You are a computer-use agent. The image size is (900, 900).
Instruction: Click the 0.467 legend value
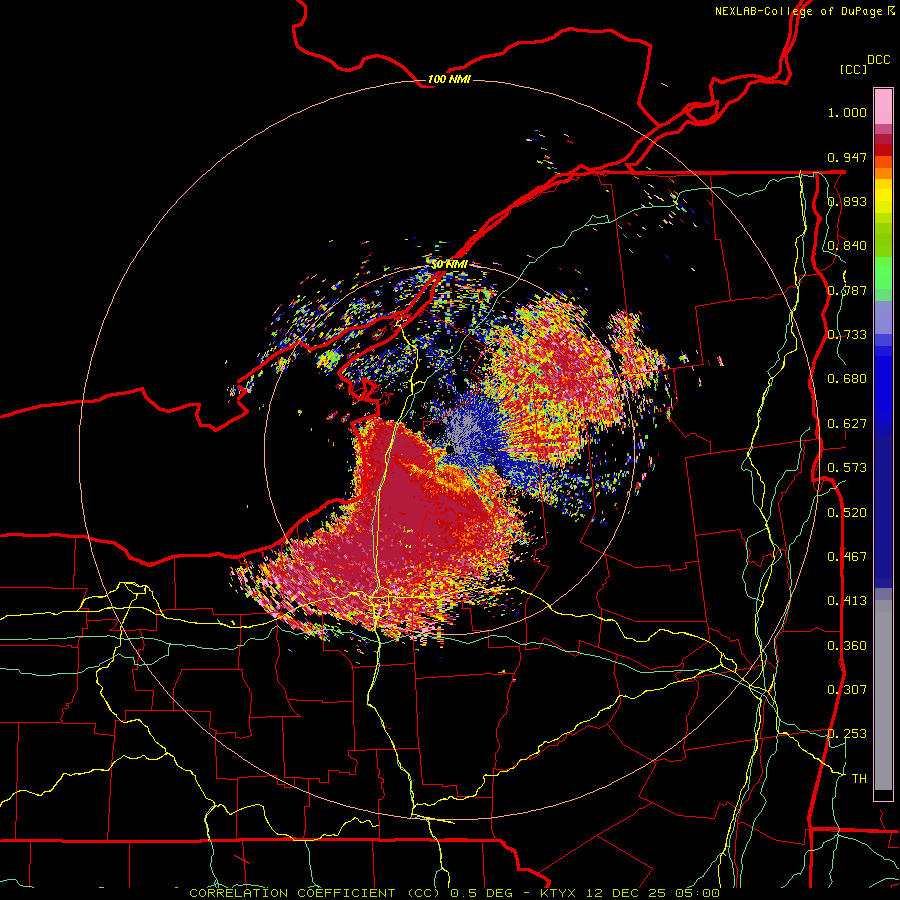(x=847, y=557)
